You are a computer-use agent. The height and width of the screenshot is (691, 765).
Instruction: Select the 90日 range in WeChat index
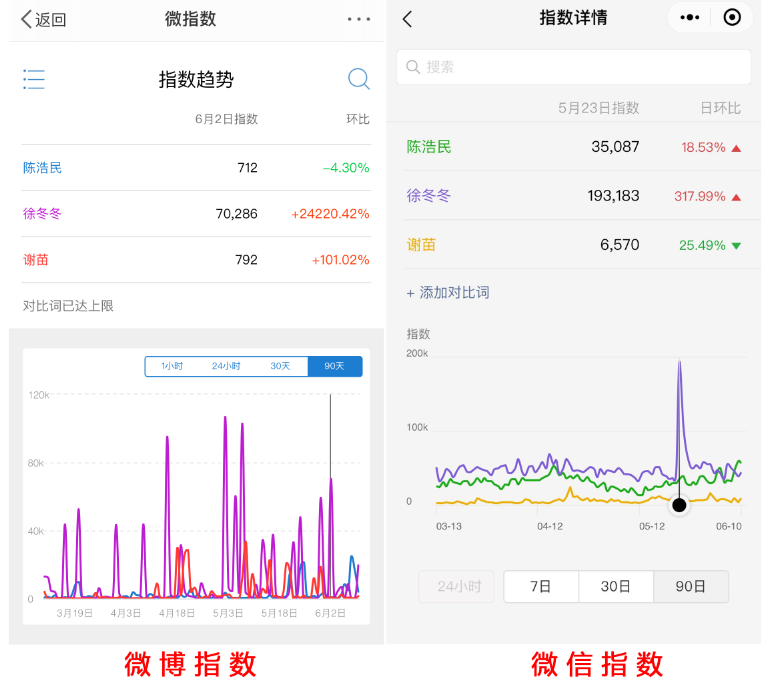click(691, 586)
